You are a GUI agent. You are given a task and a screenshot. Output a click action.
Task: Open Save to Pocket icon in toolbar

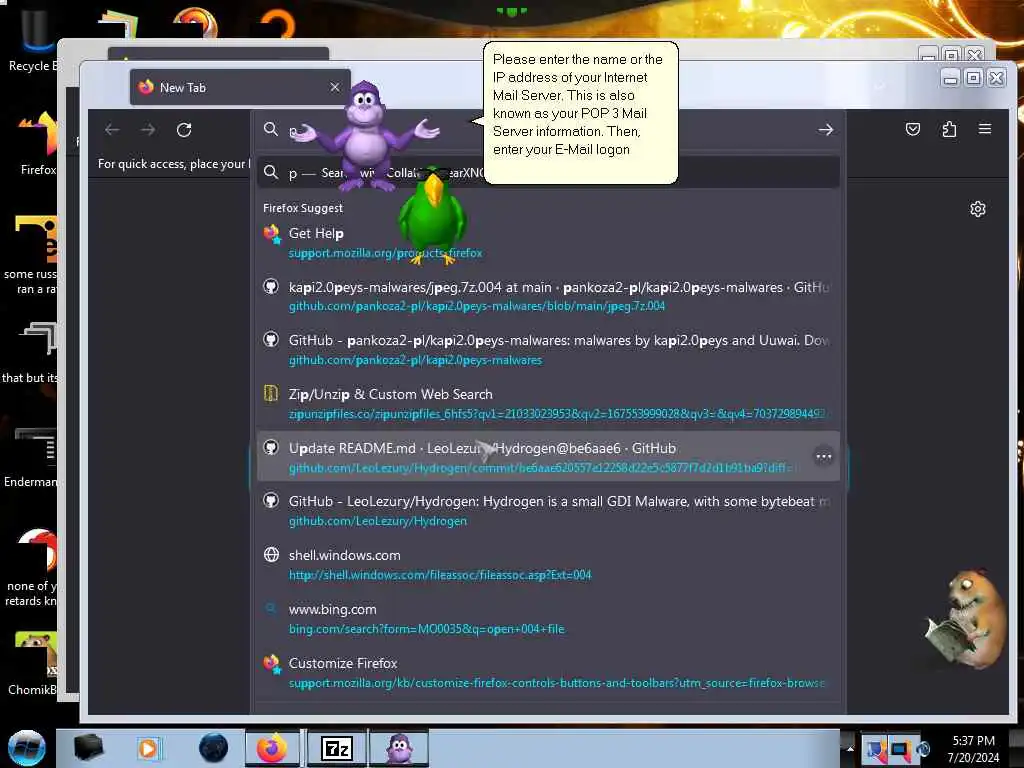(x=913, y=129)
